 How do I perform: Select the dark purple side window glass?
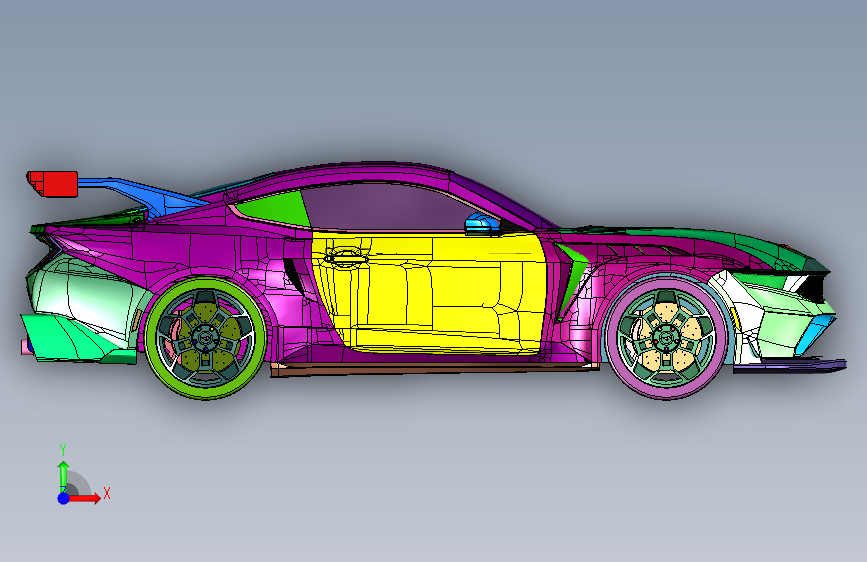point(387,207)
